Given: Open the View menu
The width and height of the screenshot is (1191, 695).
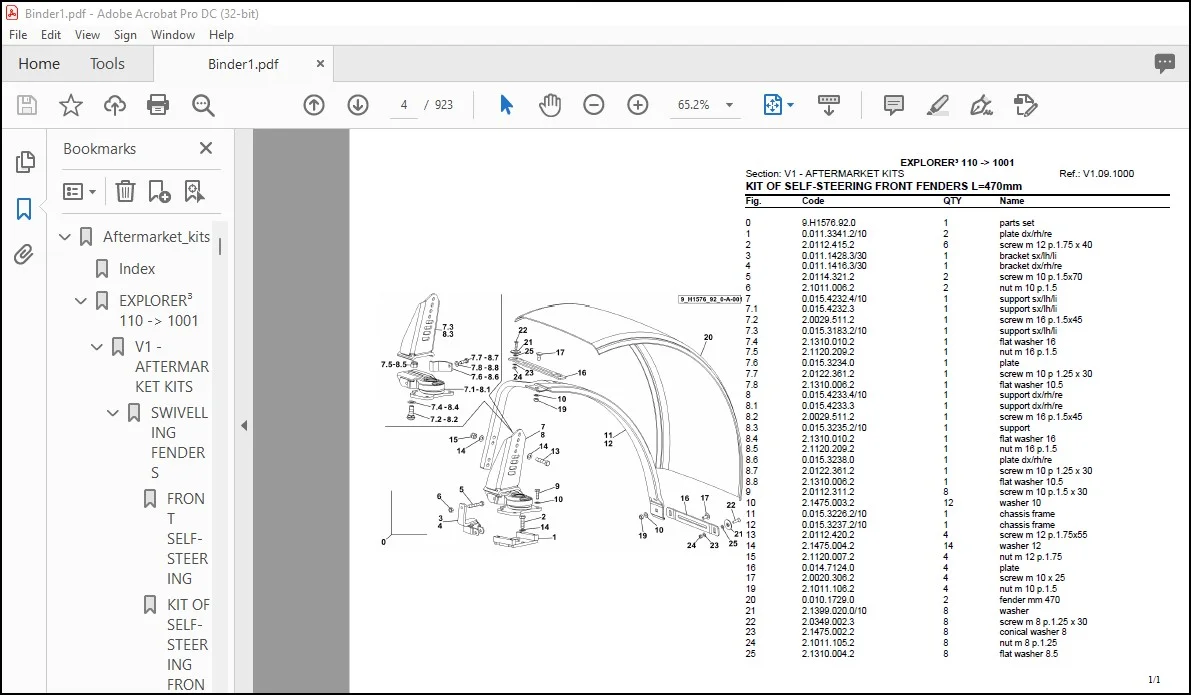Looking at the screenshot, I should [x=87, y=35].
